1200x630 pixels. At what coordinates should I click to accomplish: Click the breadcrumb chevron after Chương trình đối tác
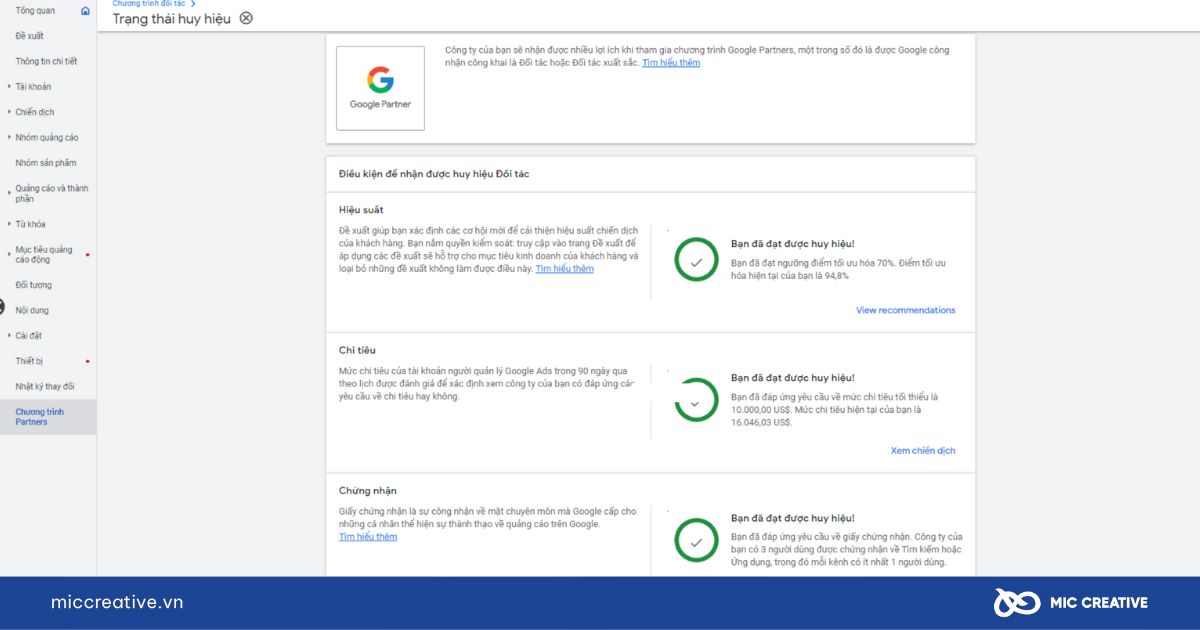tap(192, 4)
